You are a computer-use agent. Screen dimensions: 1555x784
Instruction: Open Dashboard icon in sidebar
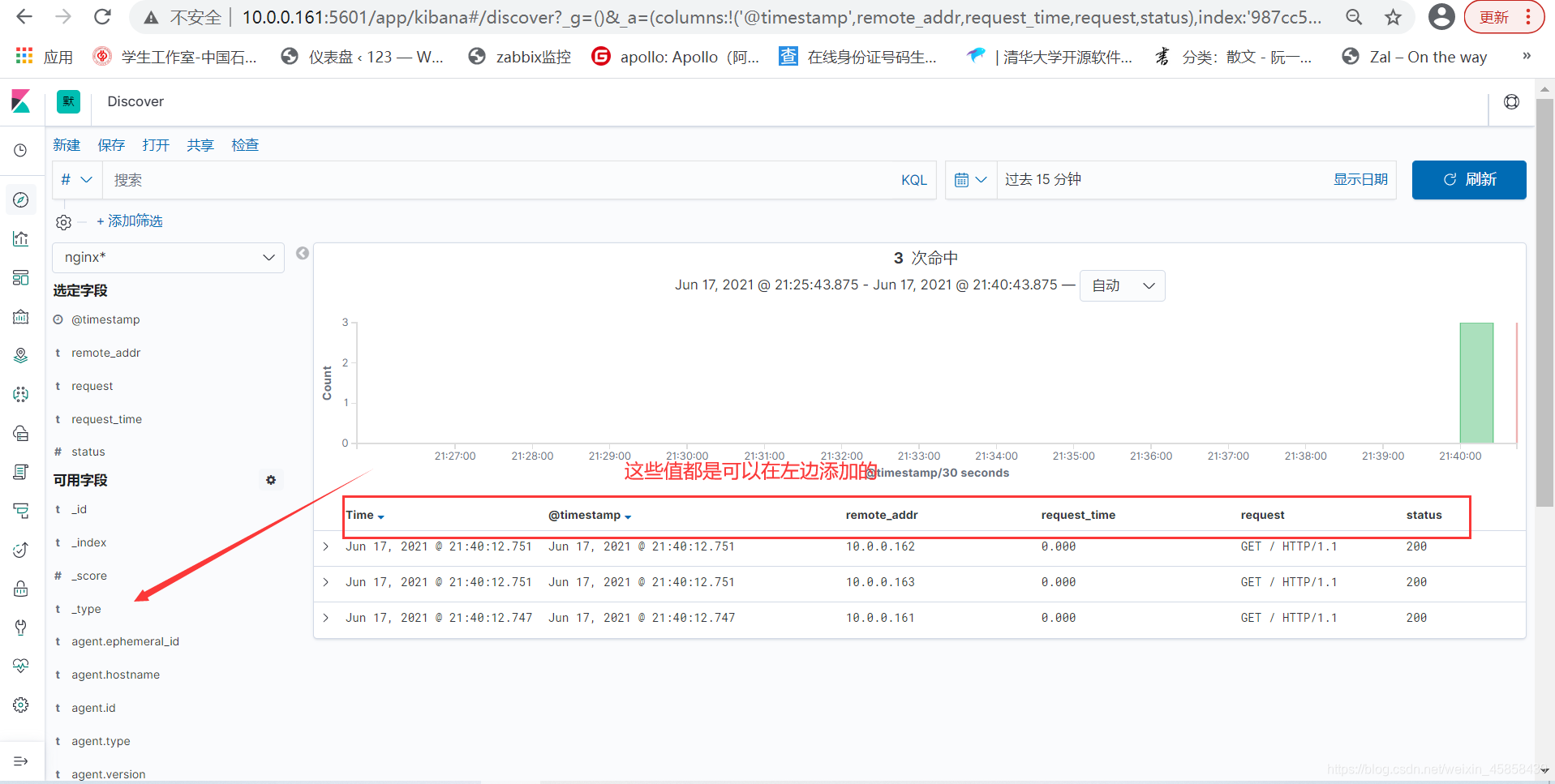[21, 277]
